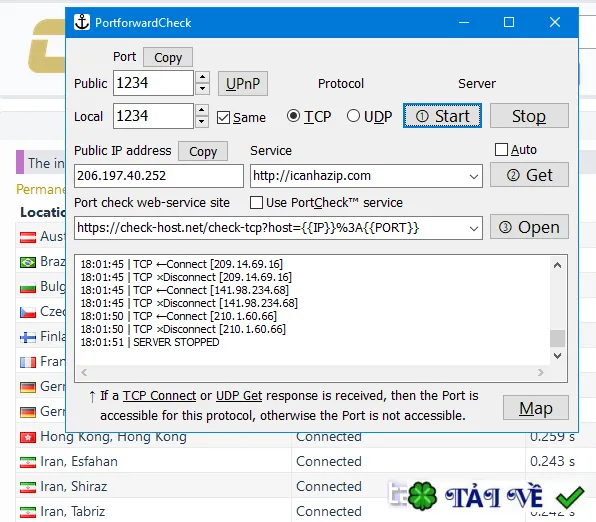This screenshot has width=596, height=522.
Task: Click the Austria flag icon in background table
Action: point(28,237)
